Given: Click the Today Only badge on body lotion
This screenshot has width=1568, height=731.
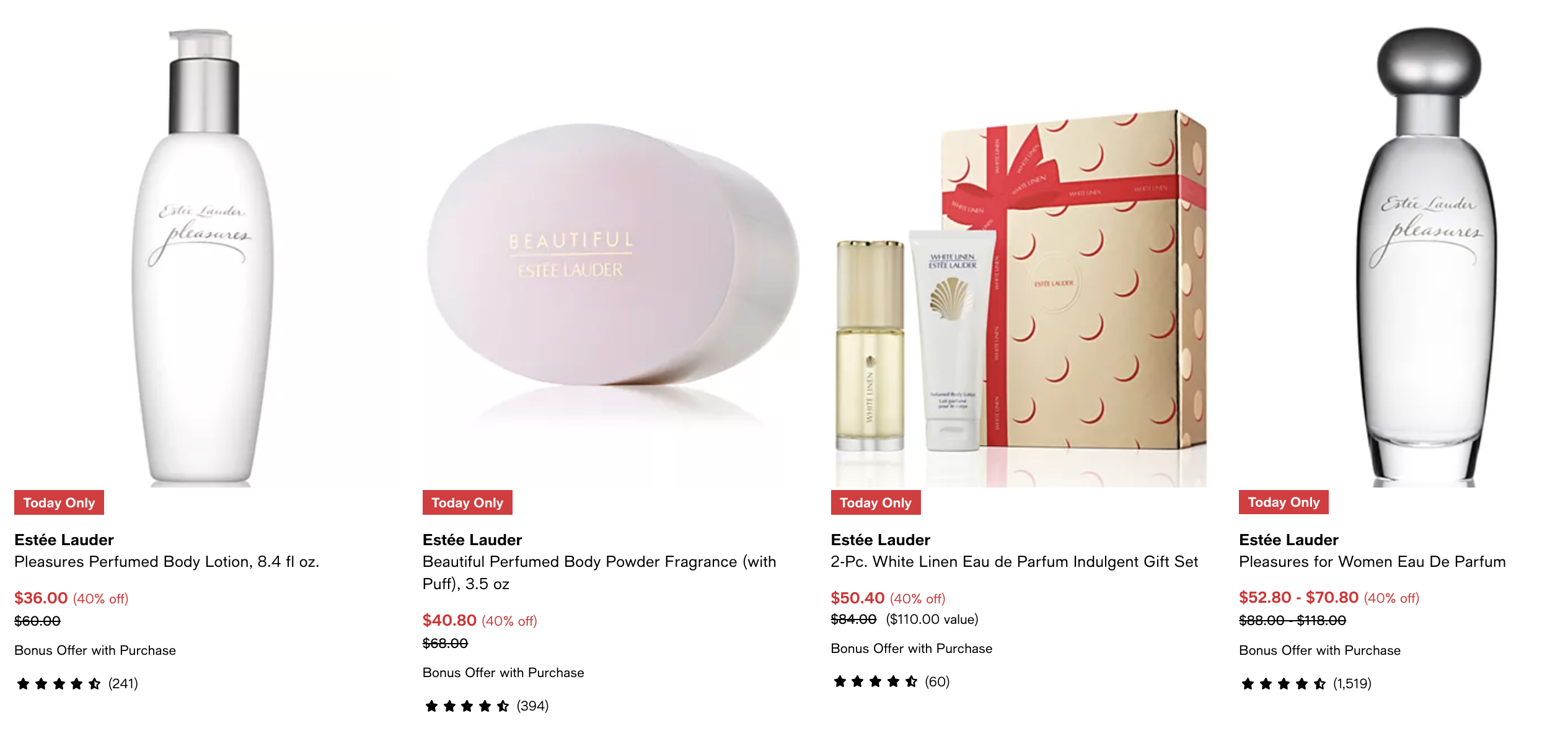Looking at the screenshot, I should [x=59, y=502].
